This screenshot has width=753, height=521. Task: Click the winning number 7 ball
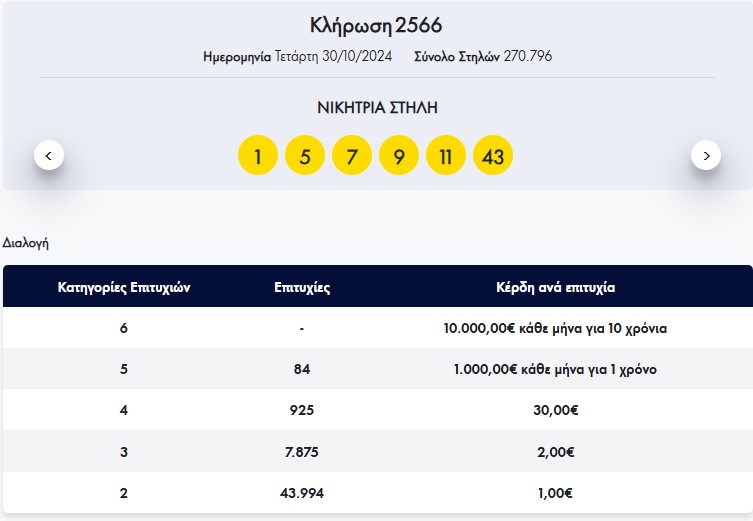352,156
